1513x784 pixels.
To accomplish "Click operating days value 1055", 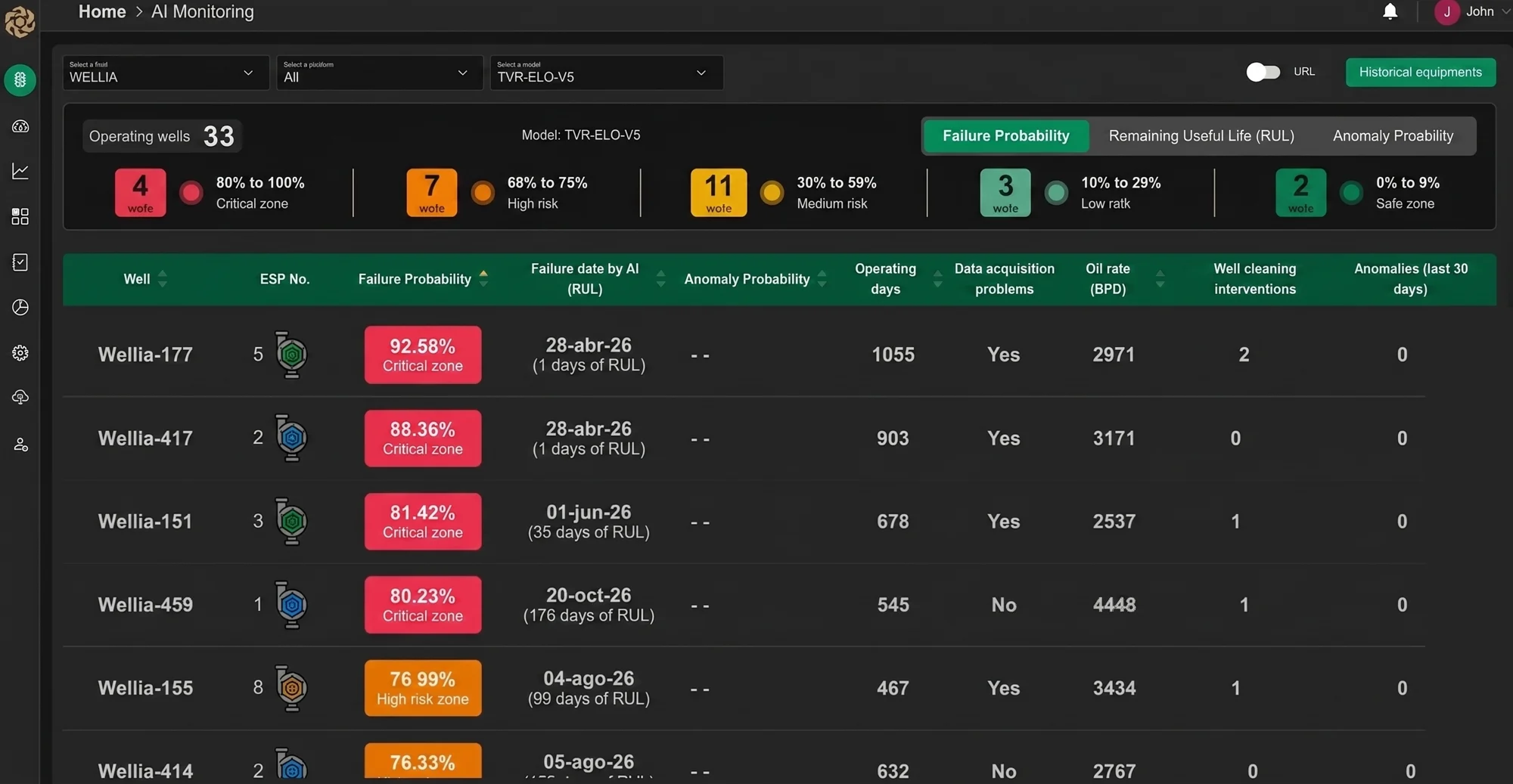I will (x=893, y=355).
